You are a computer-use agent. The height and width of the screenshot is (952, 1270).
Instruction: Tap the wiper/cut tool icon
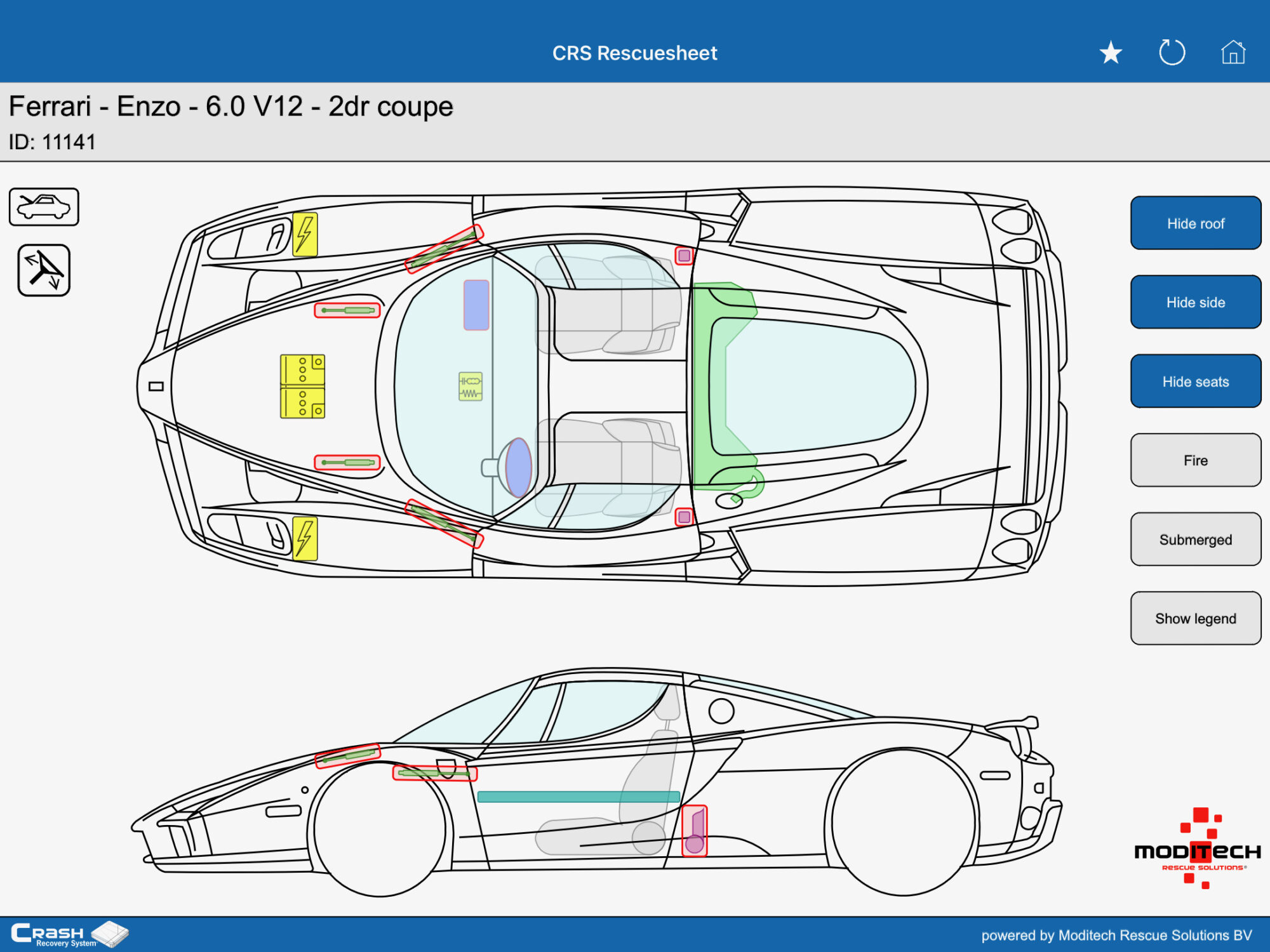click(x=44, y=270)
